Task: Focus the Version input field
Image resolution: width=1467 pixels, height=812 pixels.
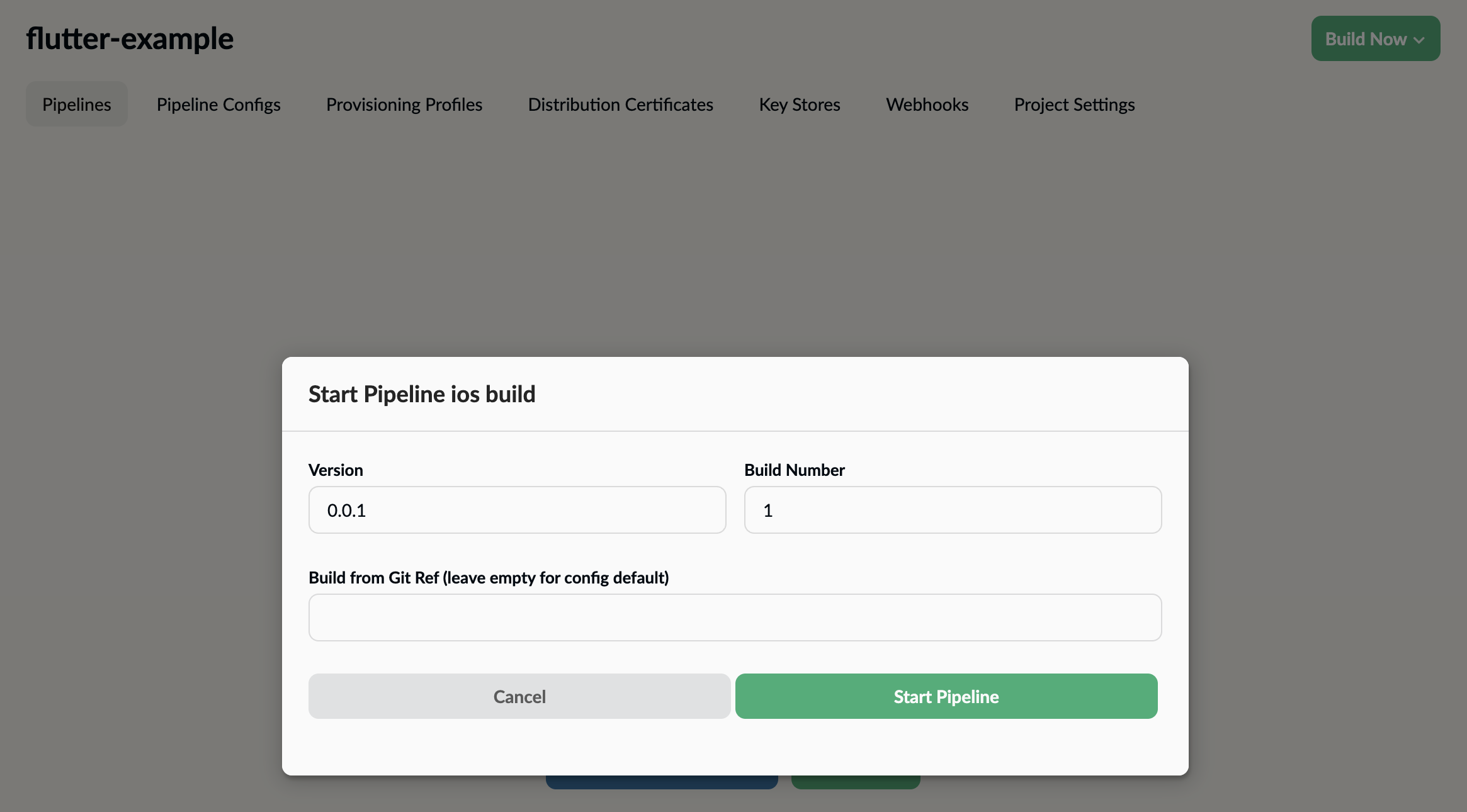Action: (x=517, y=510)
